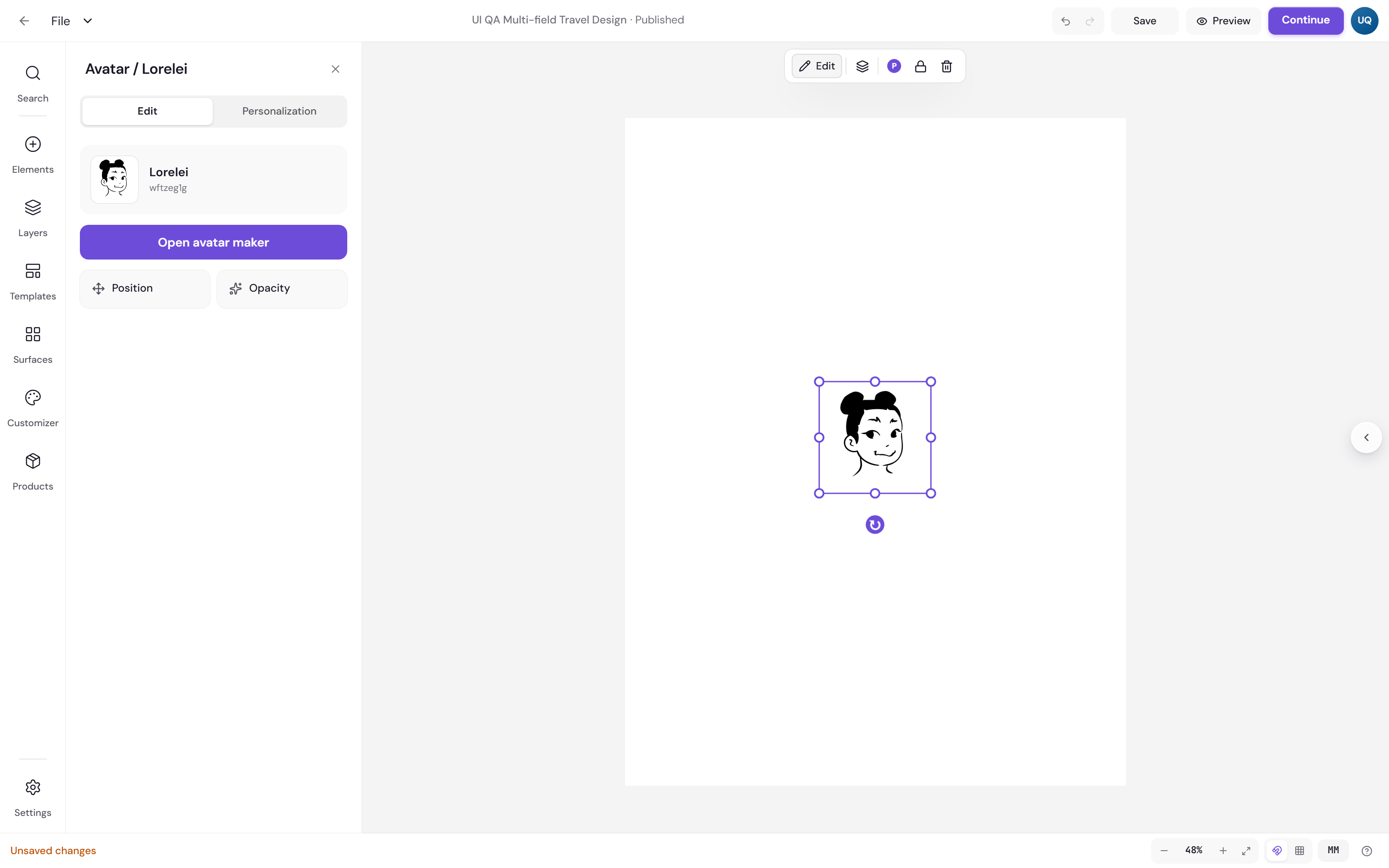Viewport: 1389px width, 868px height.
Task: Toggle the lock on the avatar
Action: coord(920,66)
